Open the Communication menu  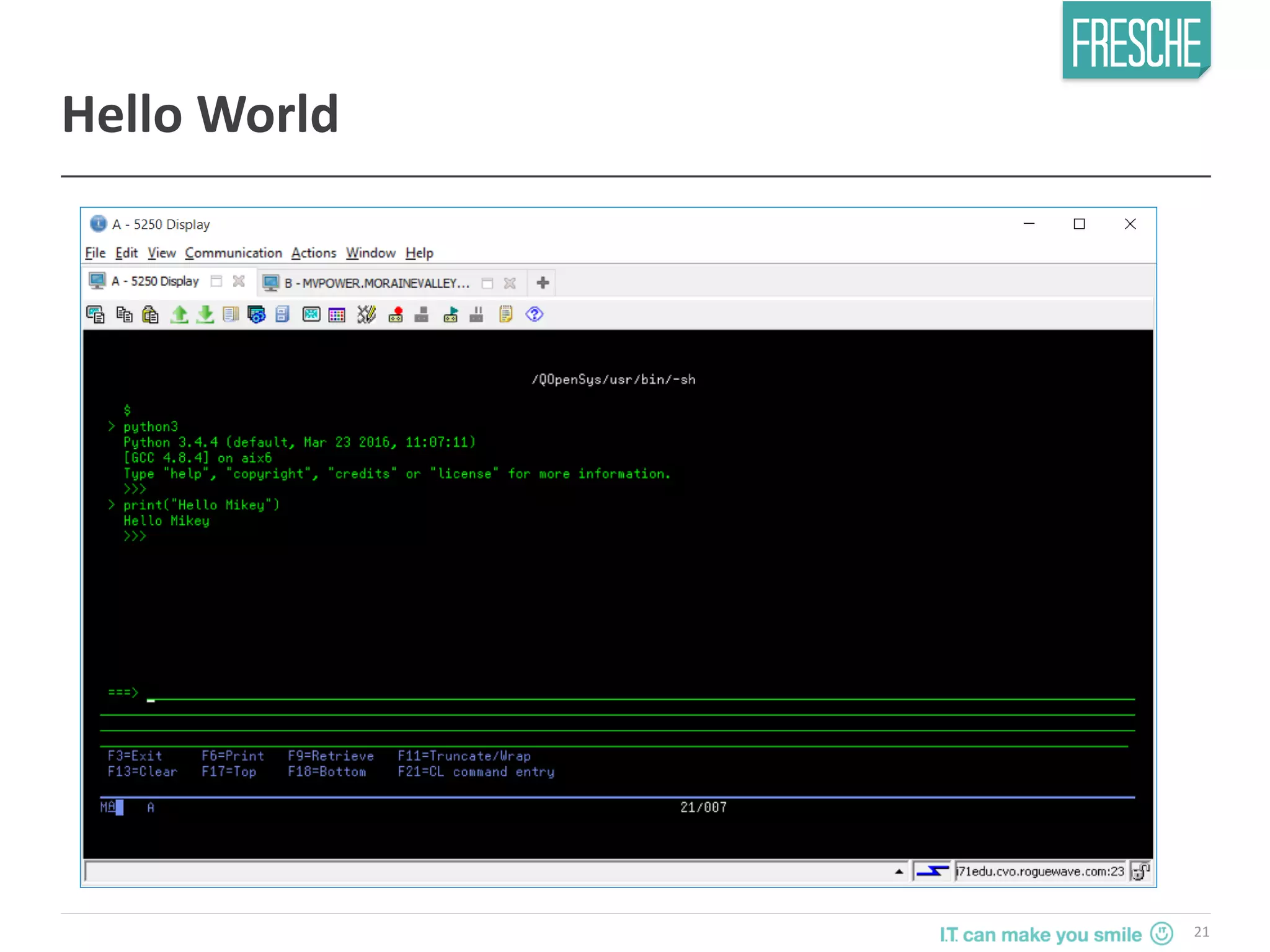233,253
